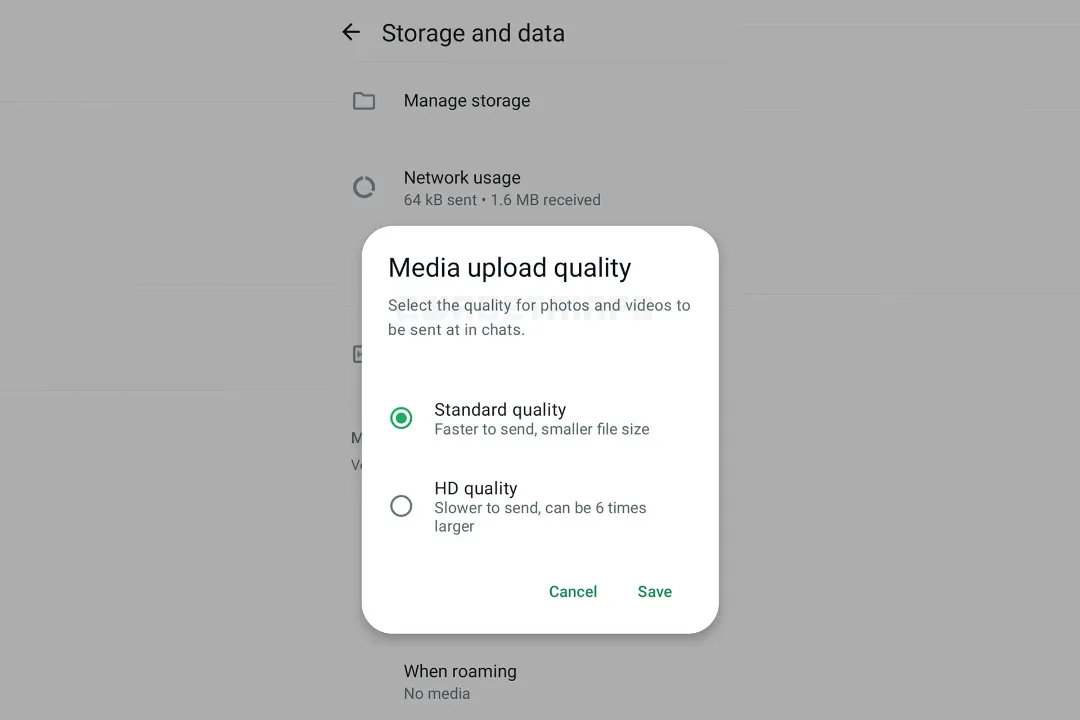The width and height of the screenshot is (1080, 720).
Task: Open the Manage storage entry
Action: pyautogui.click(x=467, y=101)
